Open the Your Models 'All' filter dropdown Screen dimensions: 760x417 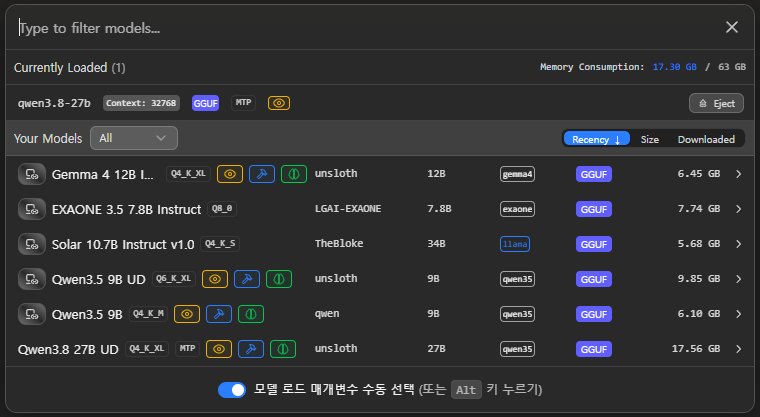pos(134,138)
